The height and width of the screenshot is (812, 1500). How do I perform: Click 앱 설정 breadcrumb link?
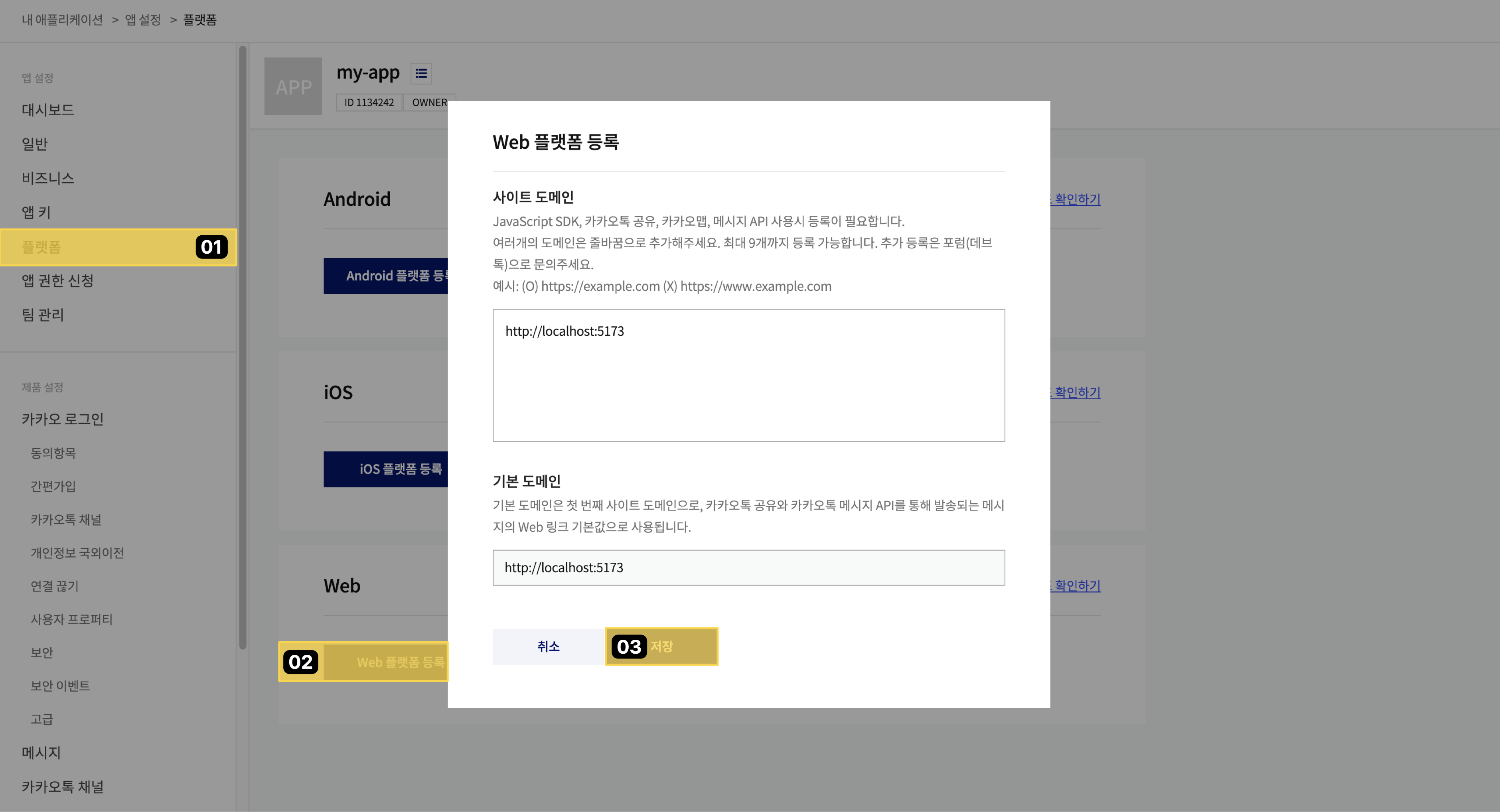tap(143, 20)
